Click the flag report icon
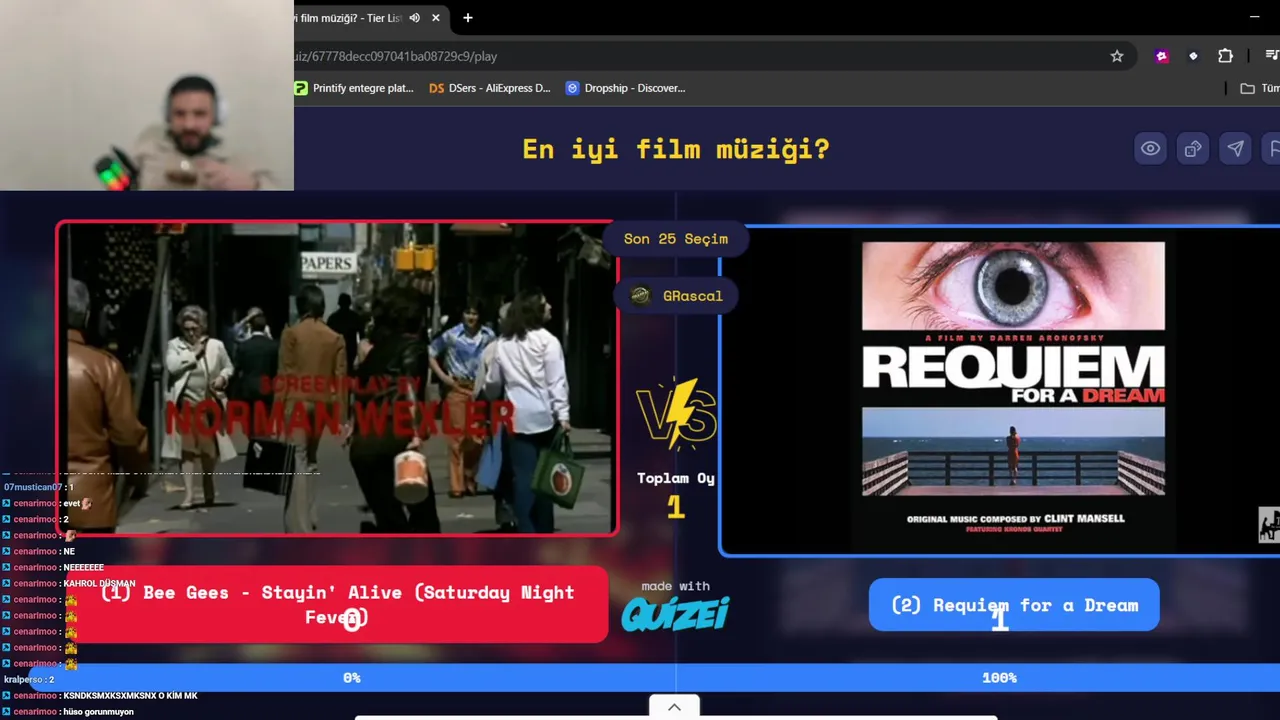 coord(1273,149)
